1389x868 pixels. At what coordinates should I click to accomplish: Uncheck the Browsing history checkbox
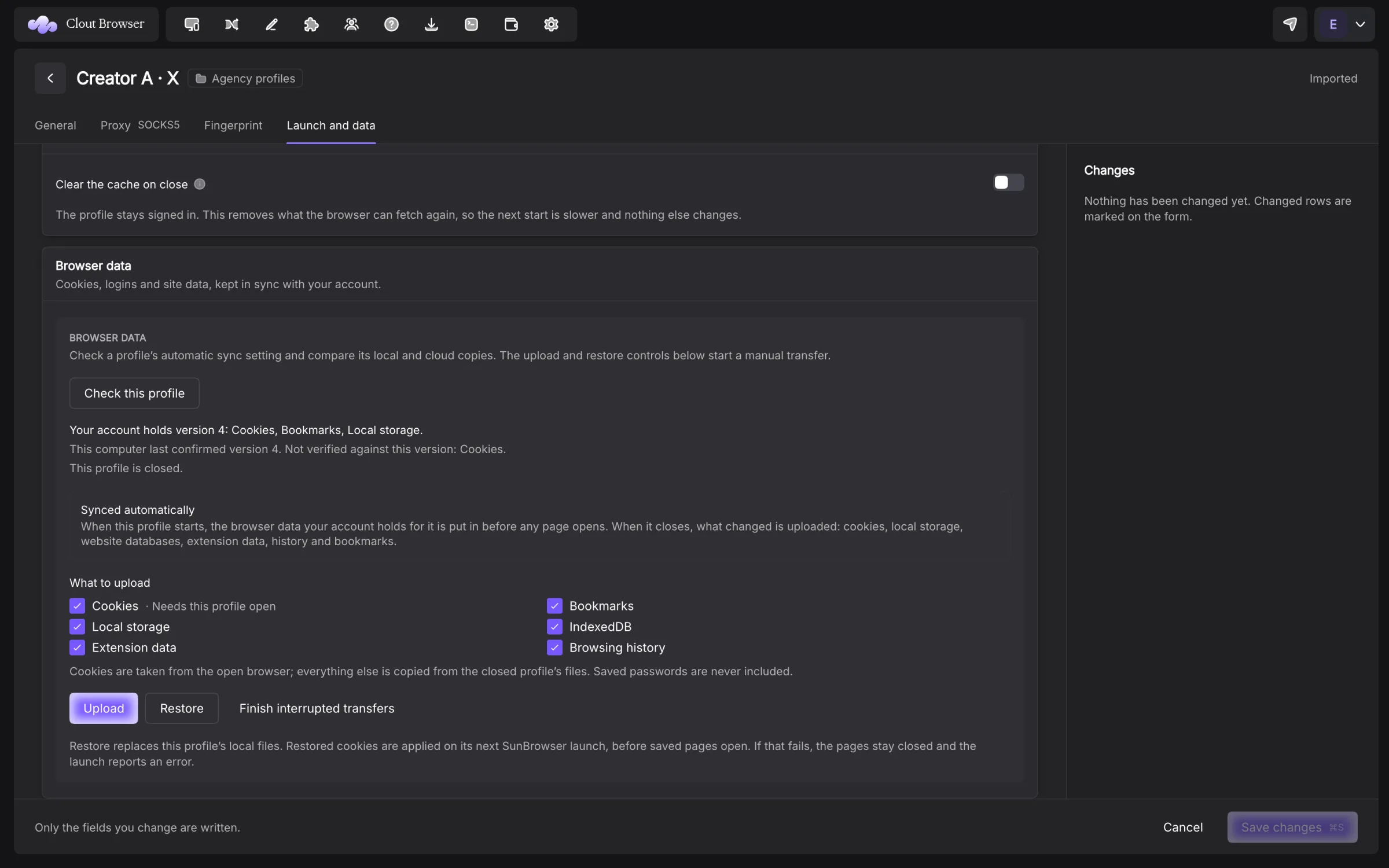(x=554, y=648)
